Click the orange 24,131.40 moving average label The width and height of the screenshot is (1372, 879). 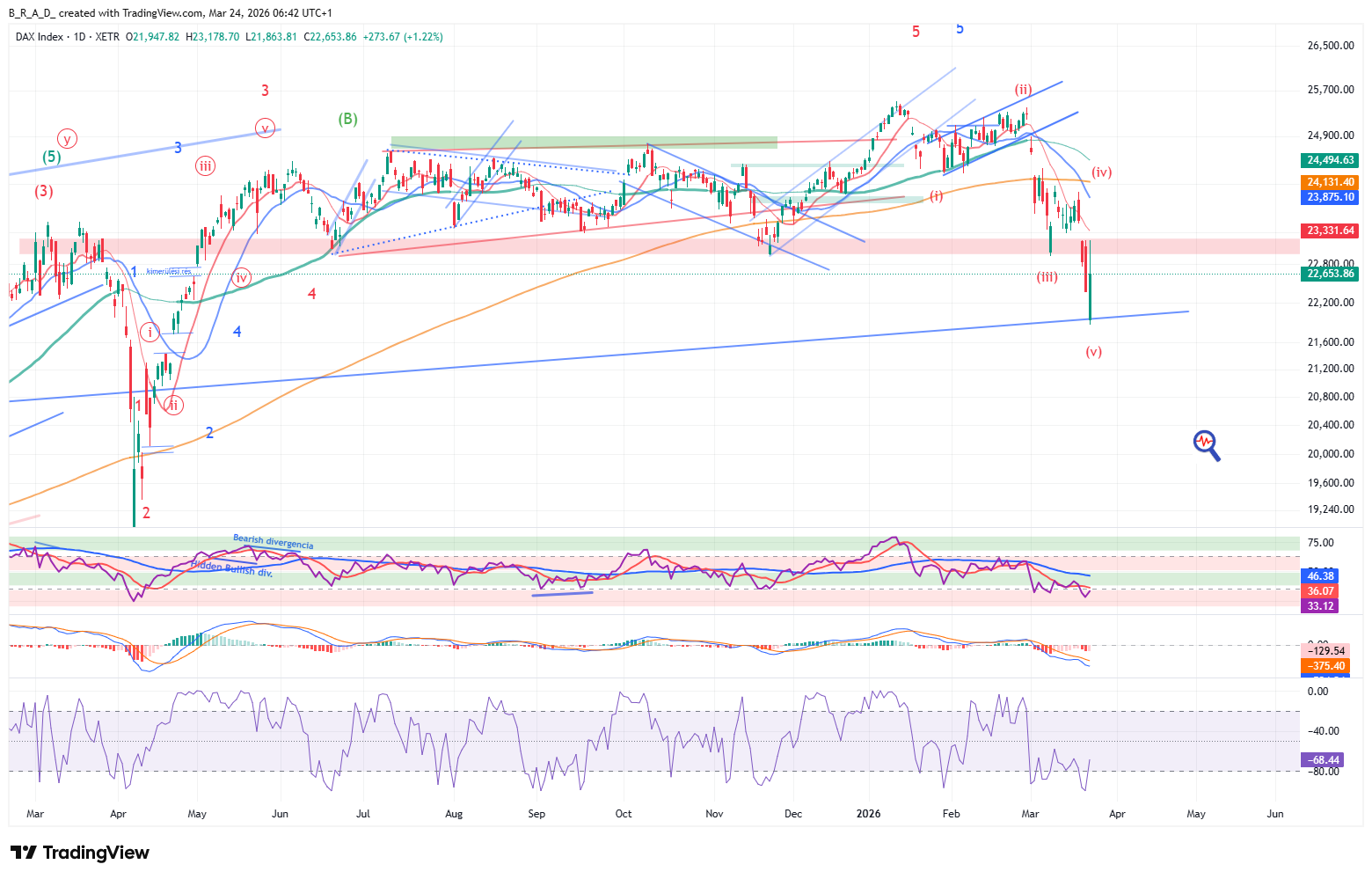1330,182
